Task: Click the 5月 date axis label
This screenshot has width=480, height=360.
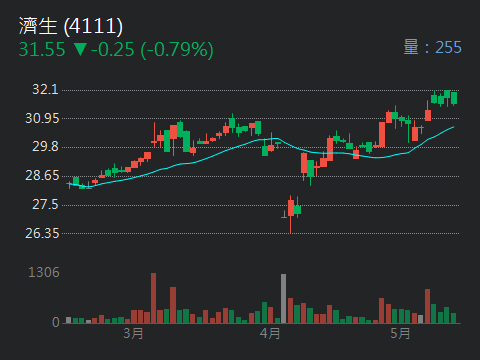Action: 400,333
